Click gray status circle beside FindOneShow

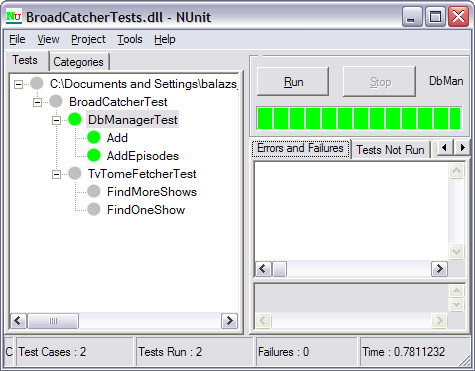tap(94, 209)
